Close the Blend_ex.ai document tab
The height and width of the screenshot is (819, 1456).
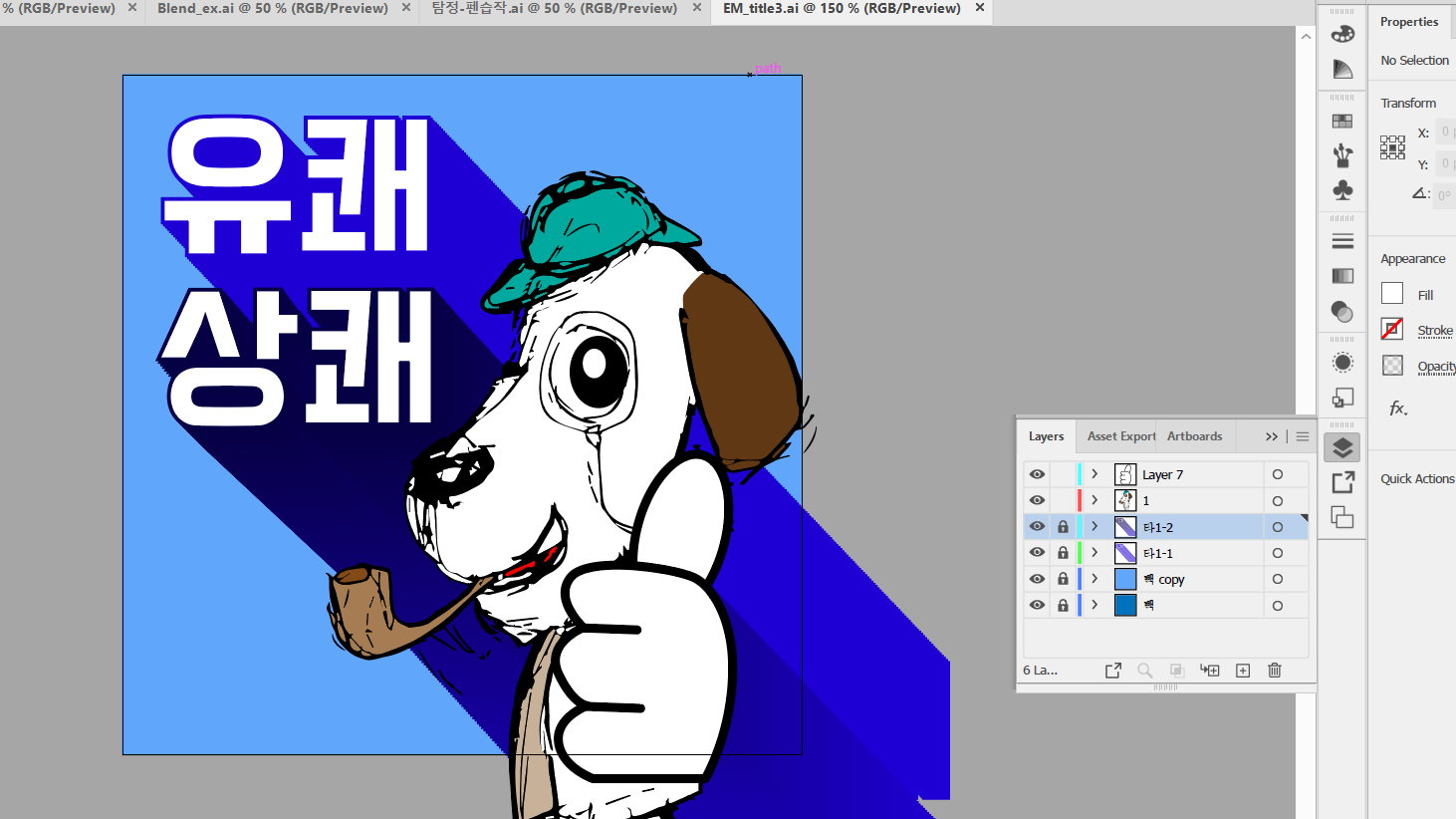click(x=406, y=8)
